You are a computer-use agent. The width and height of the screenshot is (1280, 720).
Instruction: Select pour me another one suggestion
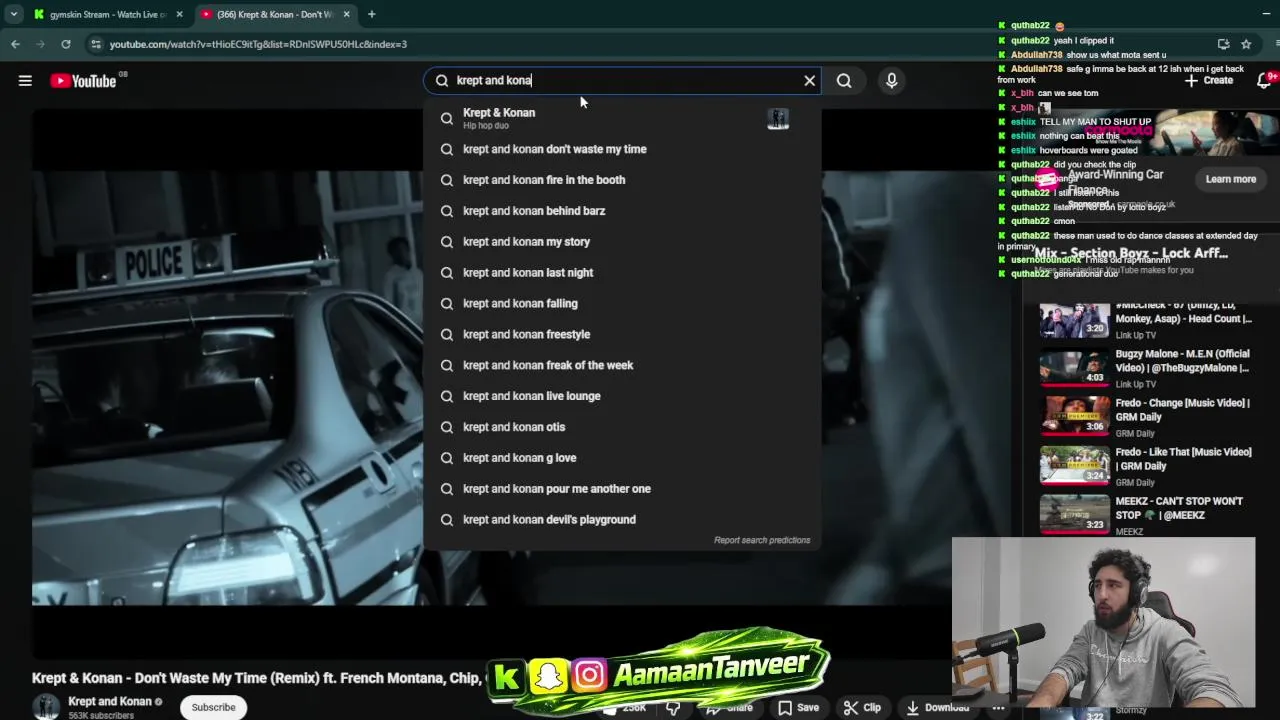click(621, 489)
